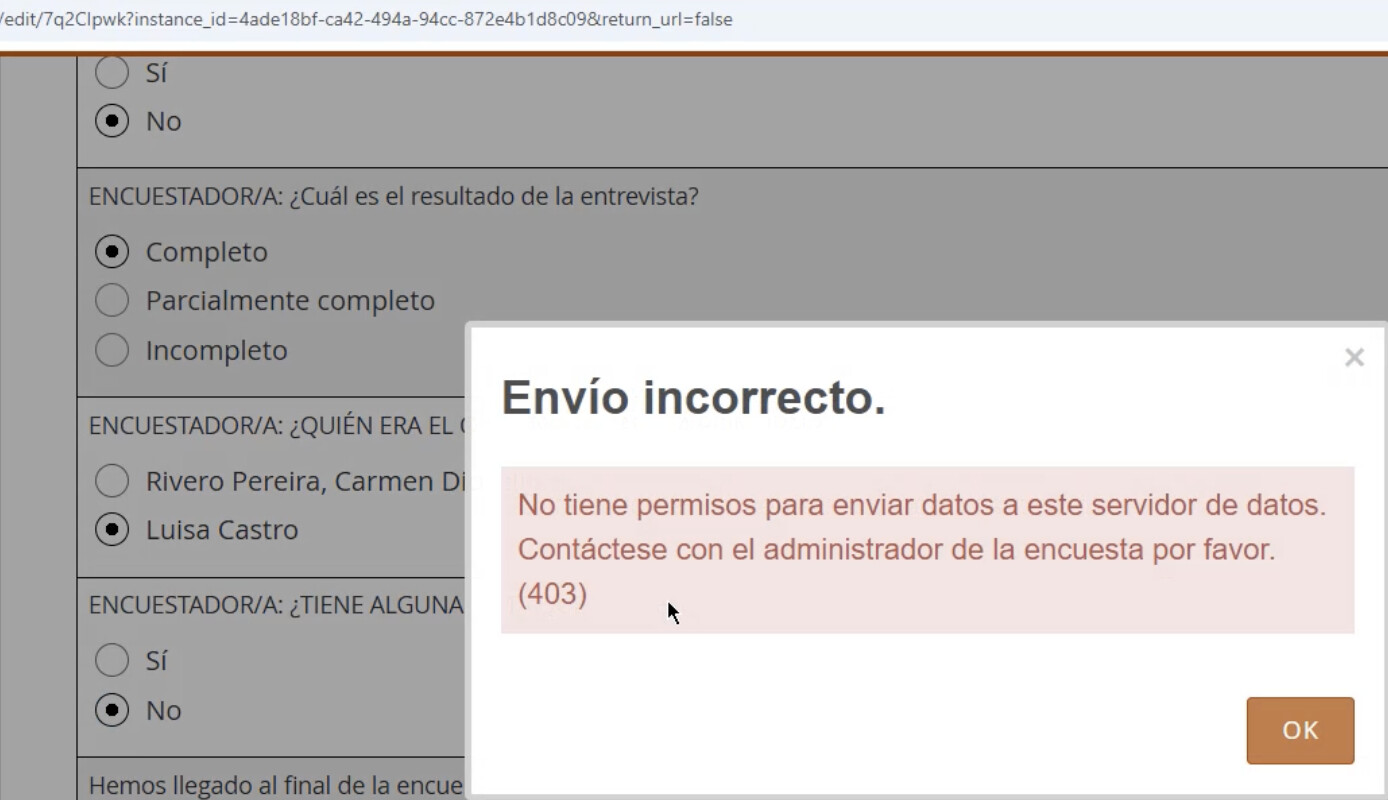Choose 'Parcialmente completo' interview result
This screenshot has width=1388, height=800.
pos(112,301)
